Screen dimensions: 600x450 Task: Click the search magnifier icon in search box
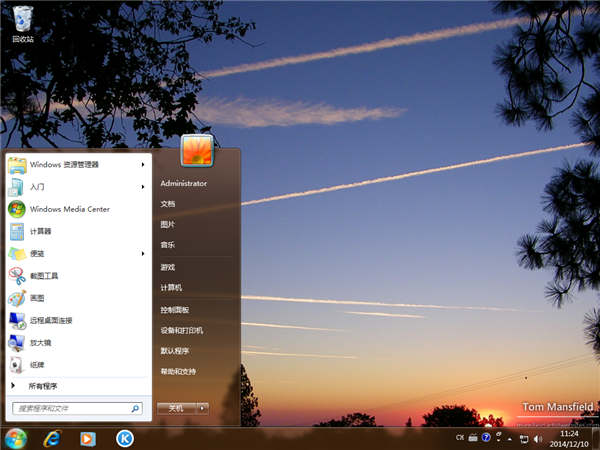pyautogui.click(x=135, y=409)
